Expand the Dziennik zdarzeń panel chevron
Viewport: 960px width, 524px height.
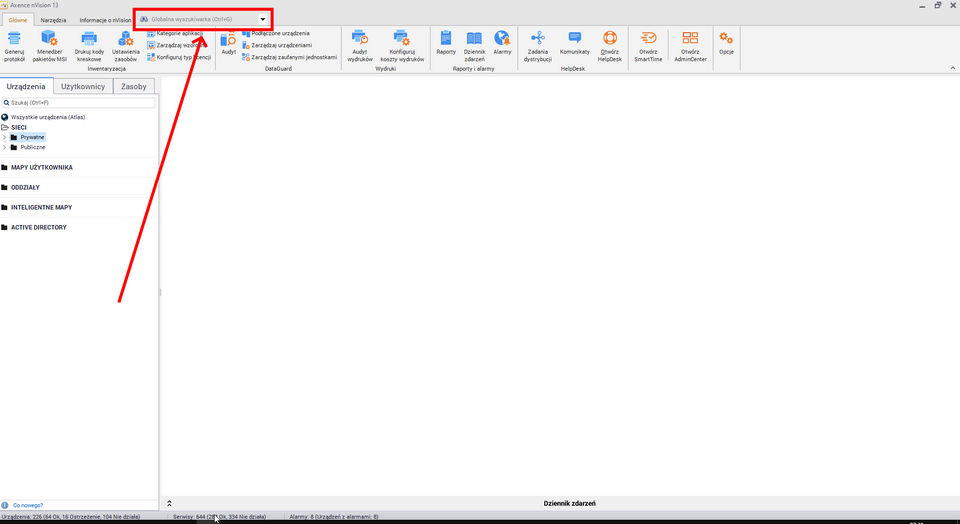(169, 503)
